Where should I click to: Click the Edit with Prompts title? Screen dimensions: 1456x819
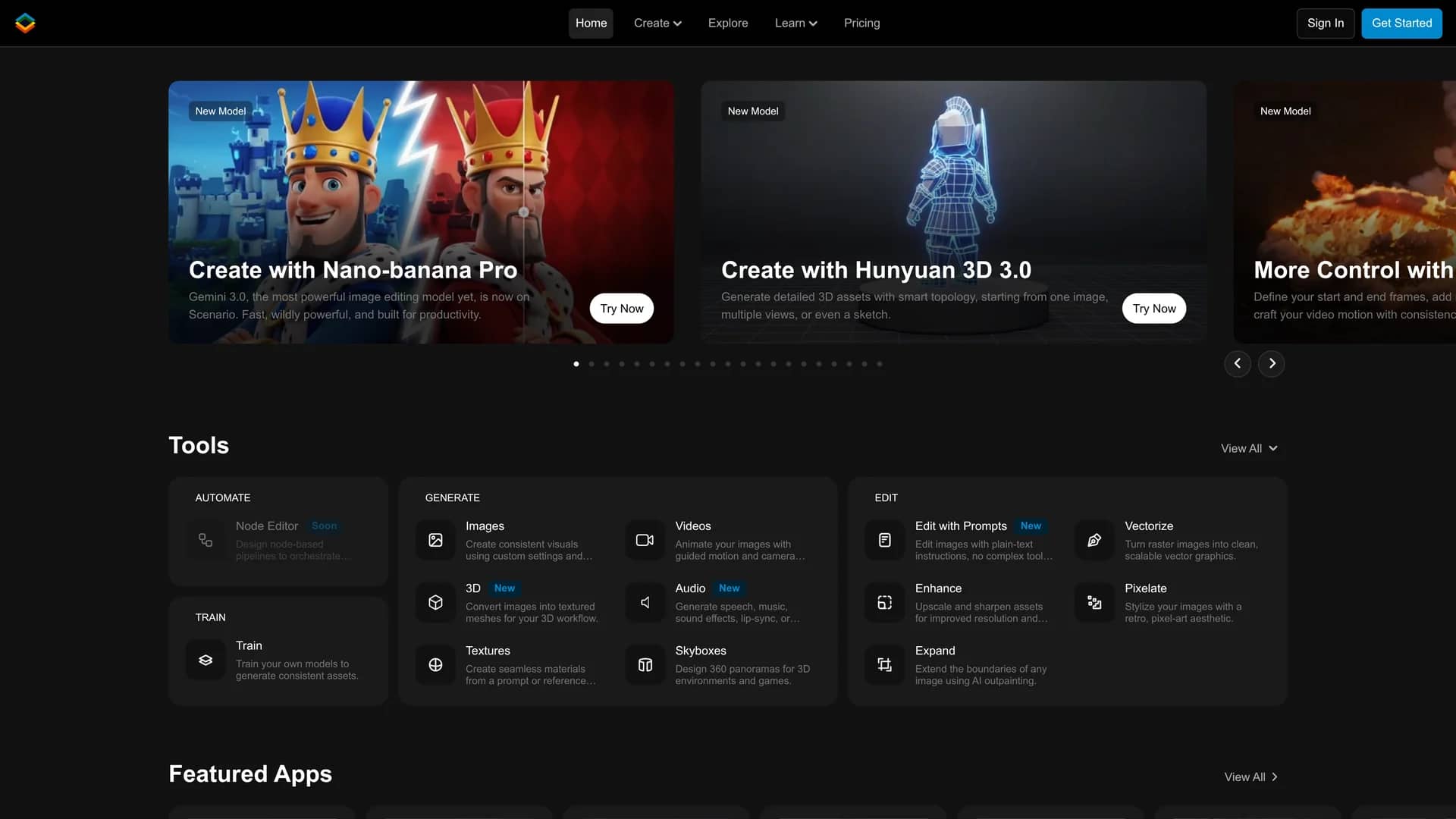pos(961,526)
